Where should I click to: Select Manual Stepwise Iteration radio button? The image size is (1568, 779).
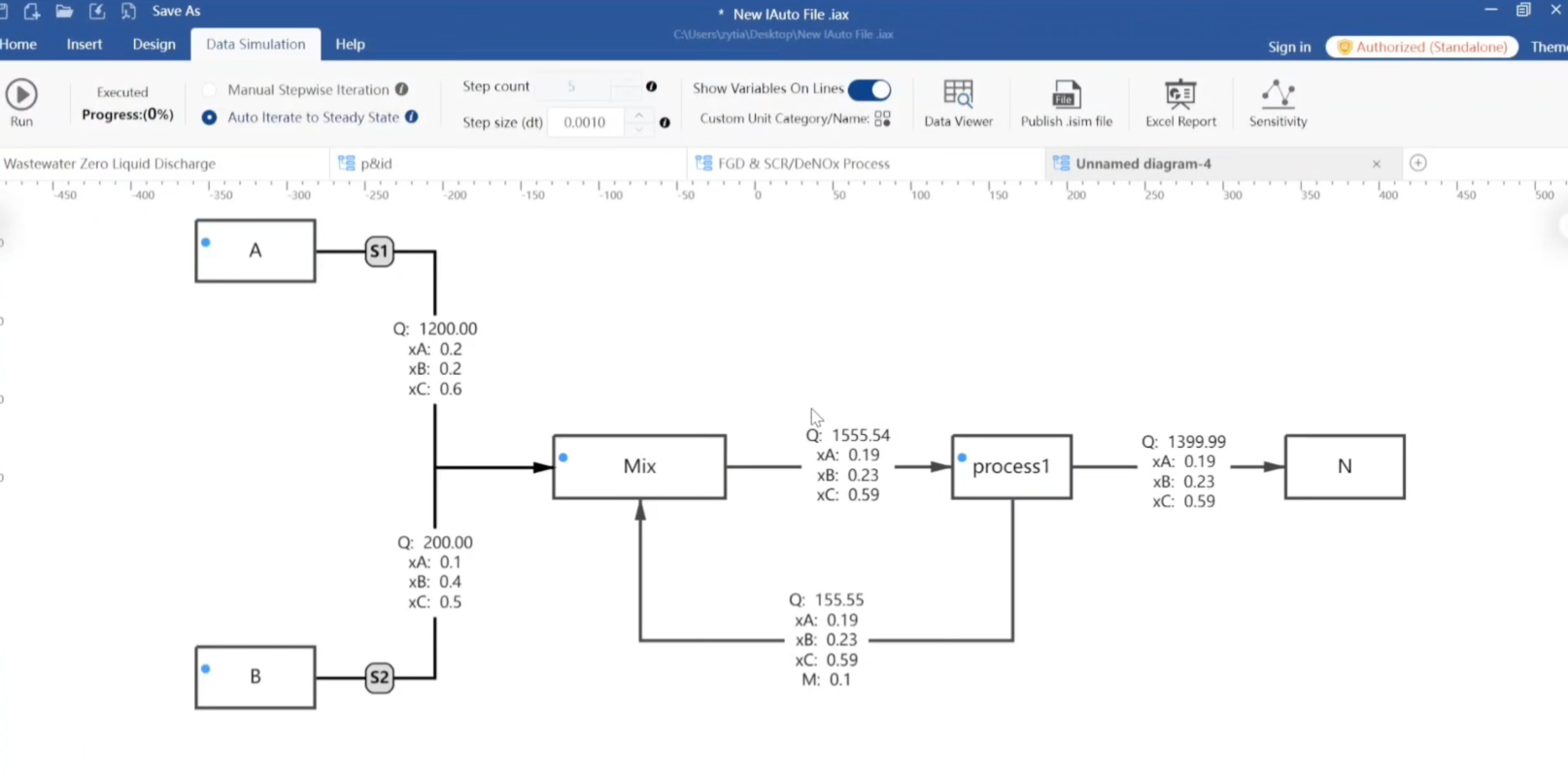click(x=209, y=89)
